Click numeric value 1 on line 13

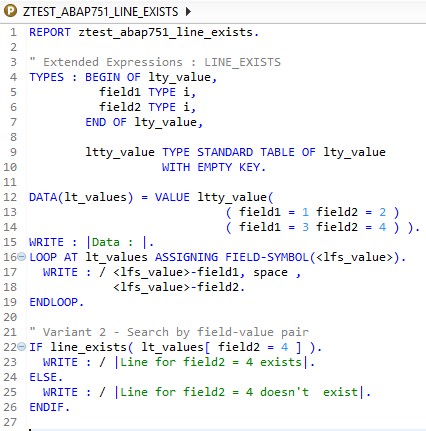pyautogui.click(x=305, y=212)
